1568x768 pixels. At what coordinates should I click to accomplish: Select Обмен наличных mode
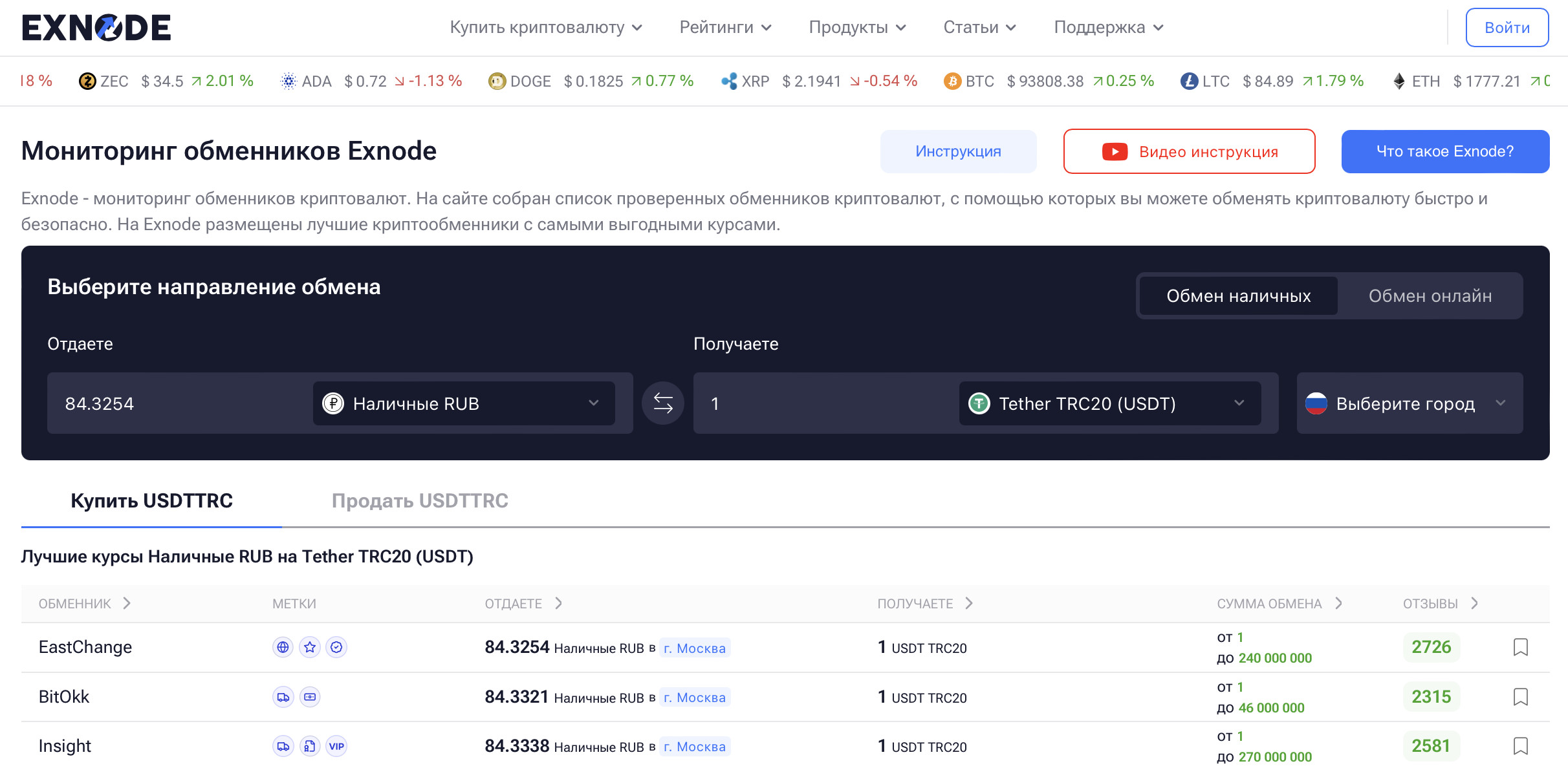1238,296
